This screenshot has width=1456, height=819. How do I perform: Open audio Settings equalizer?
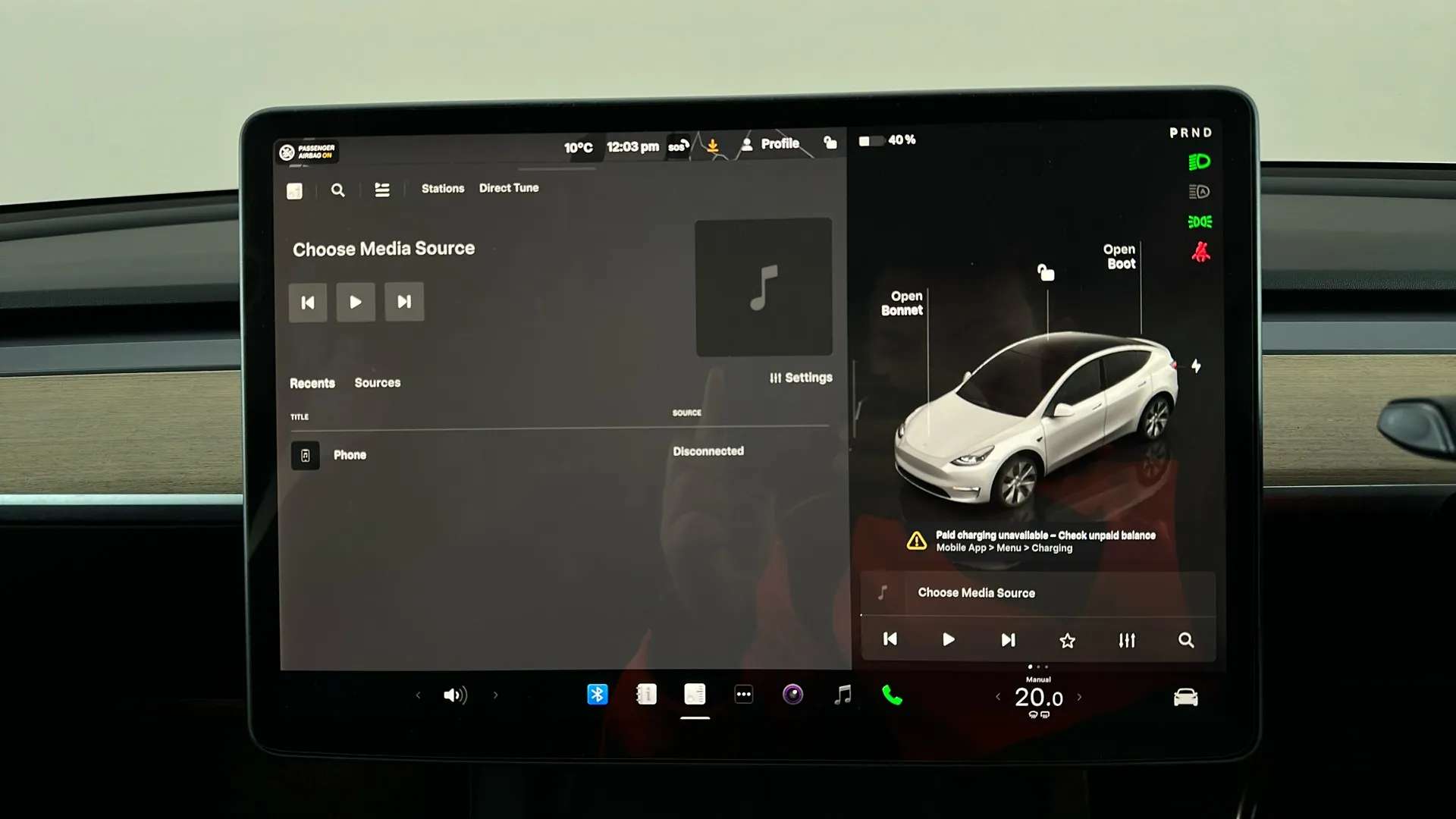click(801, 378)
